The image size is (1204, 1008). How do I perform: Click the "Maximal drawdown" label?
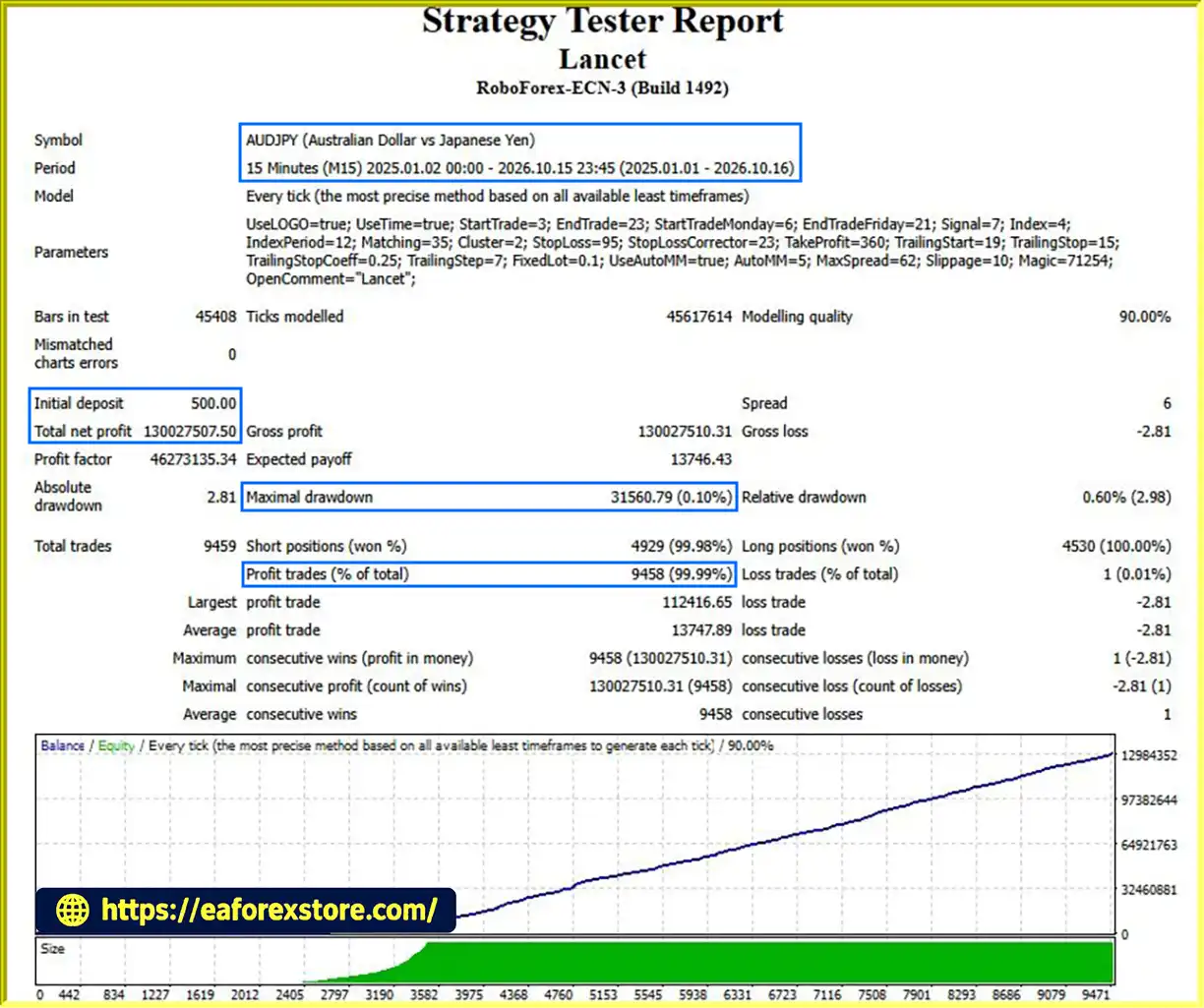pyautogui.click(x=309, y=497)
